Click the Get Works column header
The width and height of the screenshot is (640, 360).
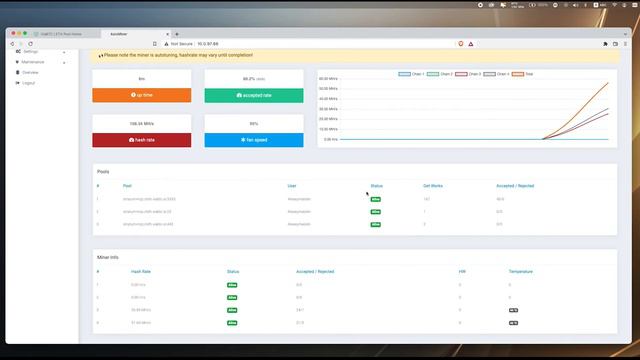pyautogui.click(x=433, y=186)
